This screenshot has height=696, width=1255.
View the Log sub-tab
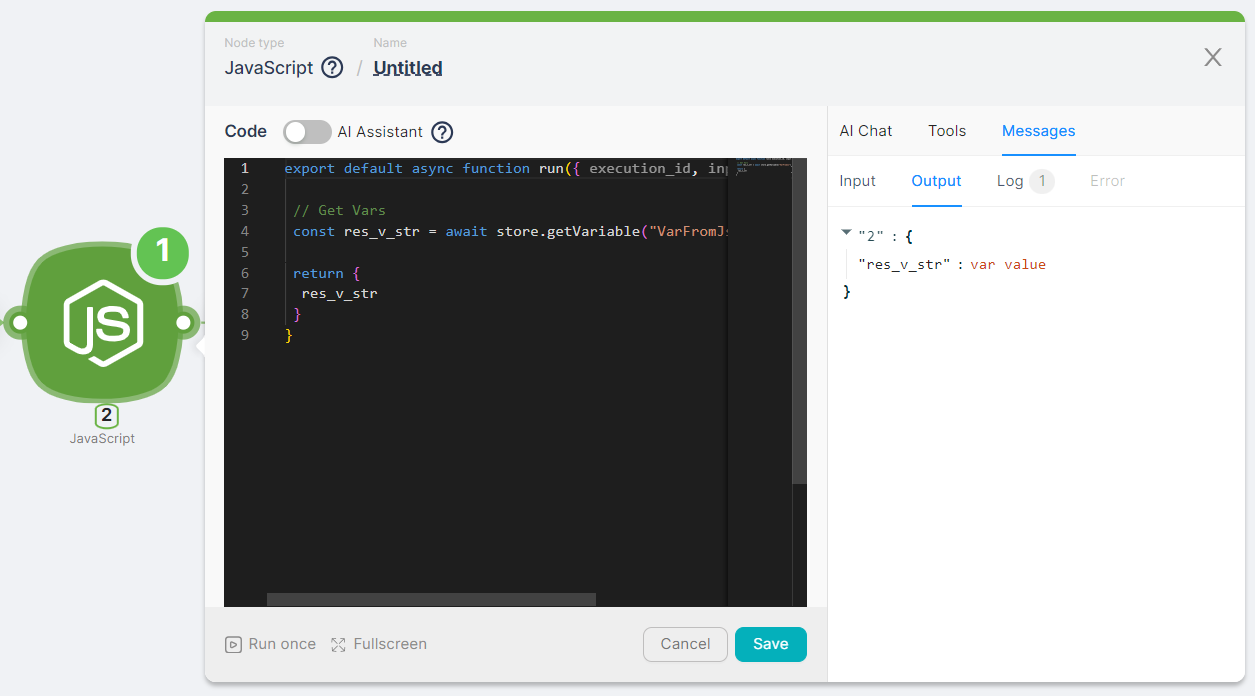pos(1010,181)
